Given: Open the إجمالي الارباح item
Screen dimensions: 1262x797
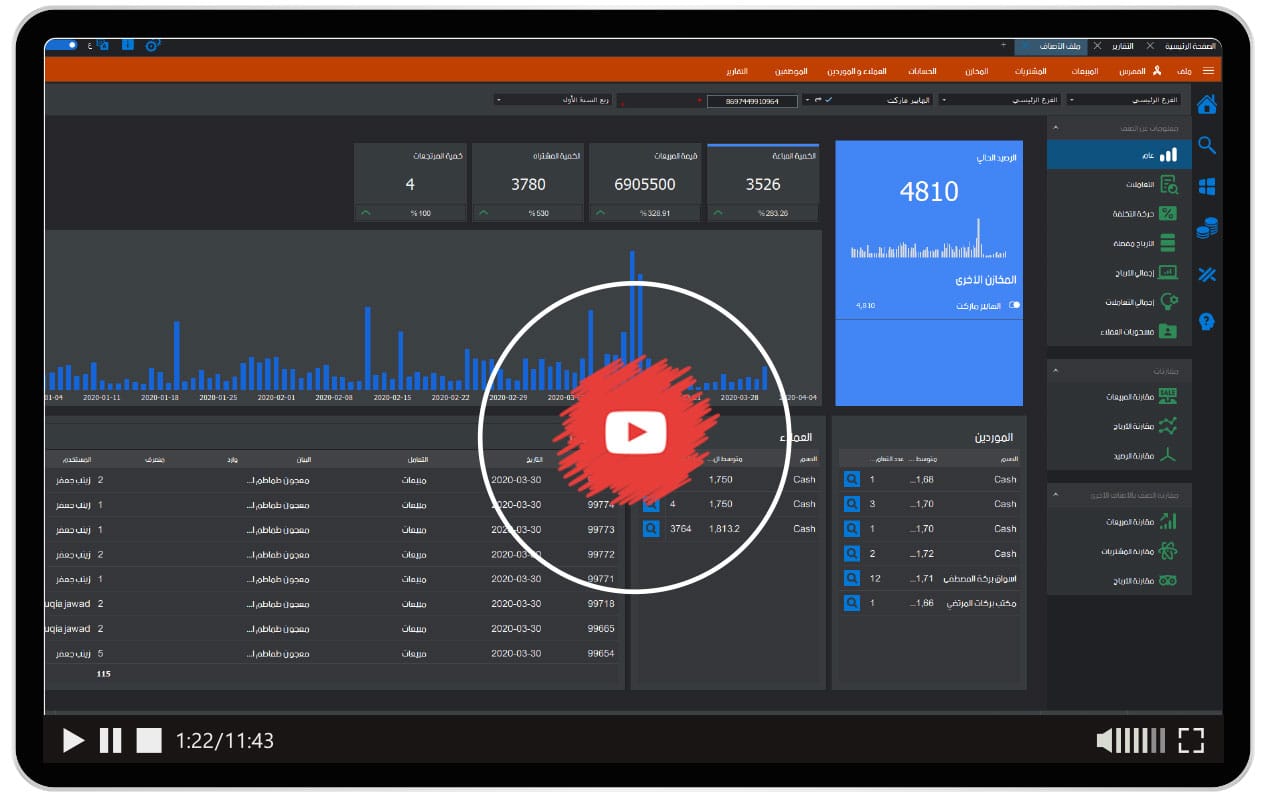Looking at the screenshot, I should click(1119, 272).
